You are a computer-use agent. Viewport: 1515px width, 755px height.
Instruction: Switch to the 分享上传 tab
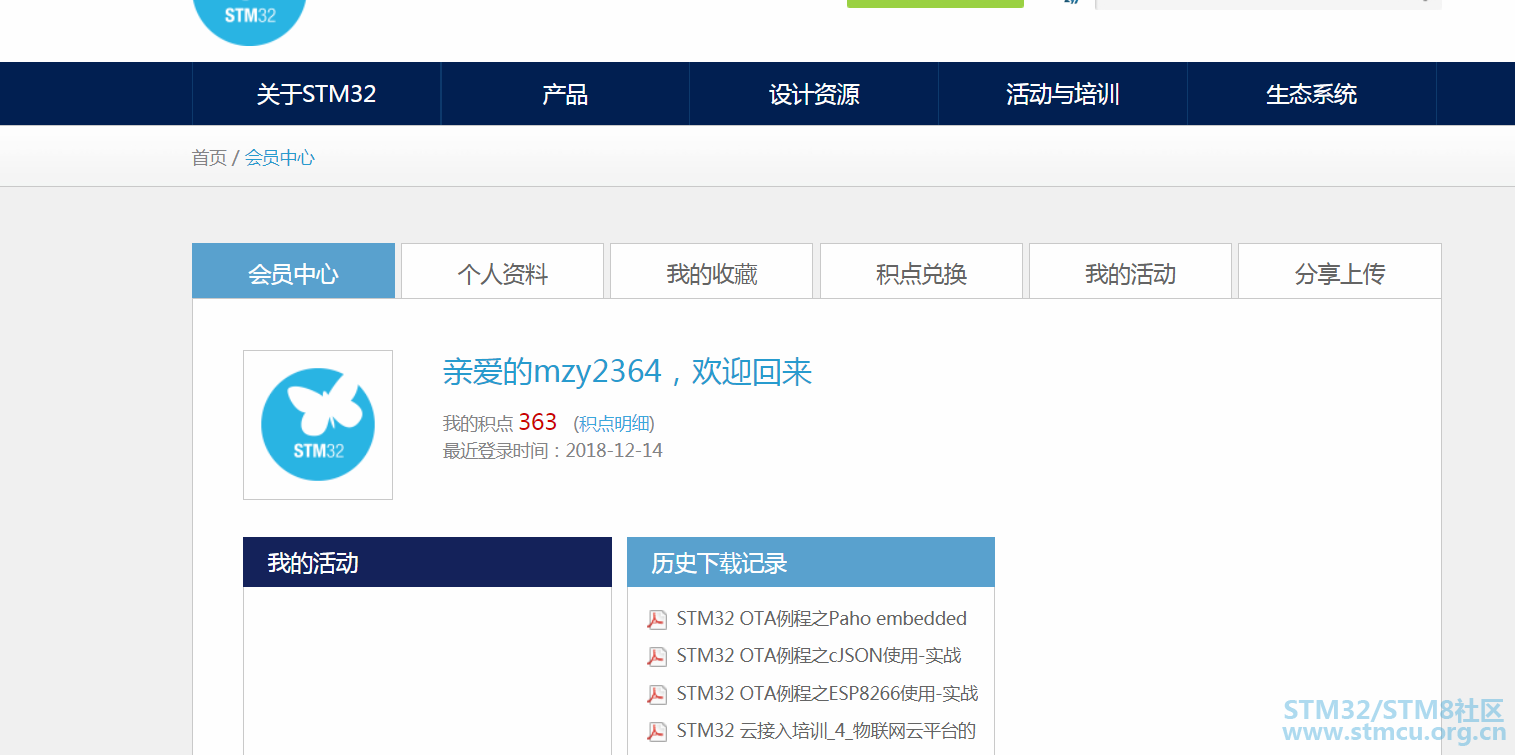pos(1340,271)
